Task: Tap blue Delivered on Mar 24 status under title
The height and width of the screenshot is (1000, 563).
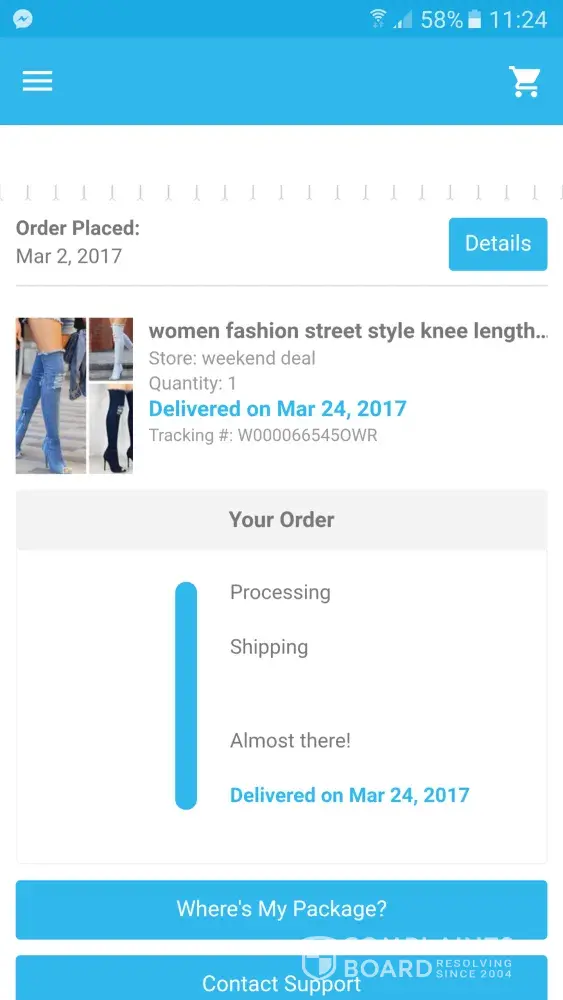Action: click(x=277, y=409)
